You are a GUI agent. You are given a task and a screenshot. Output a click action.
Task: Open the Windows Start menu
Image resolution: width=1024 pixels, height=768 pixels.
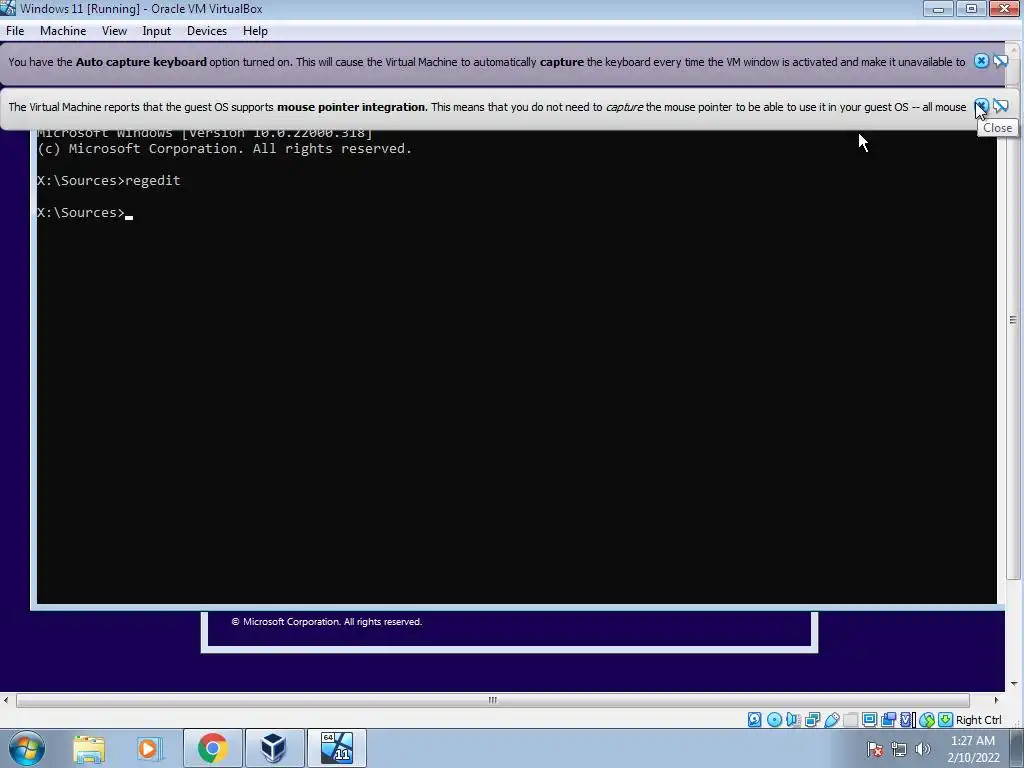[27, 748]
